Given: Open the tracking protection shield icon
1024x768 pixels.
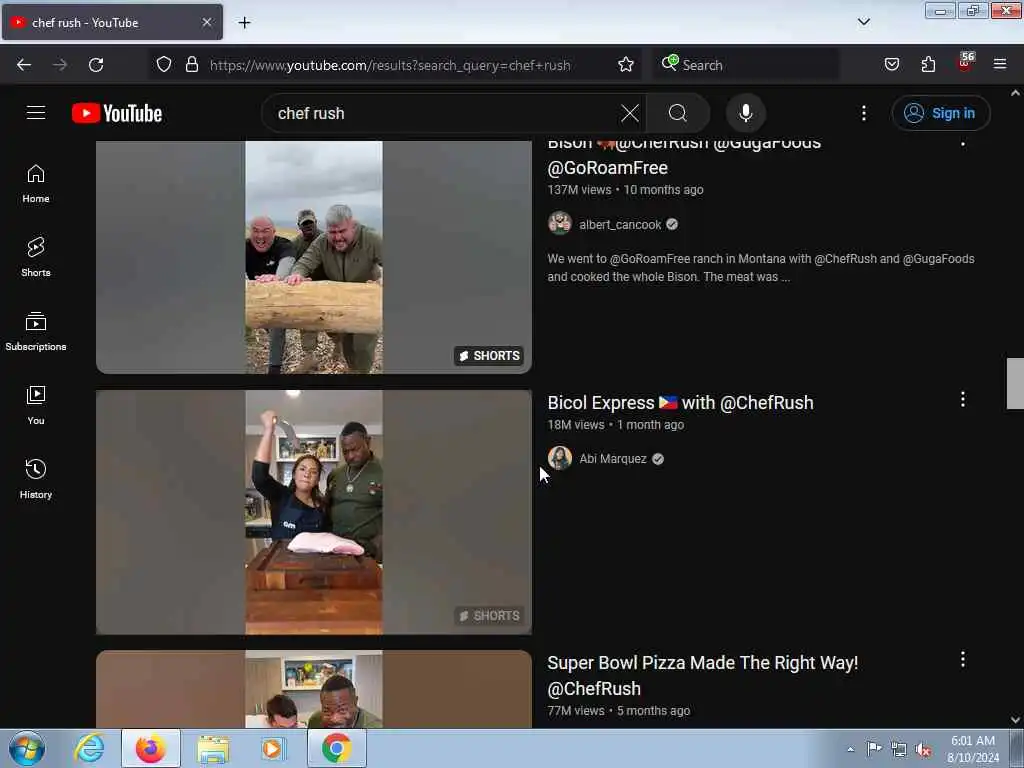Looking at the screenshot, I should [164, 64].
